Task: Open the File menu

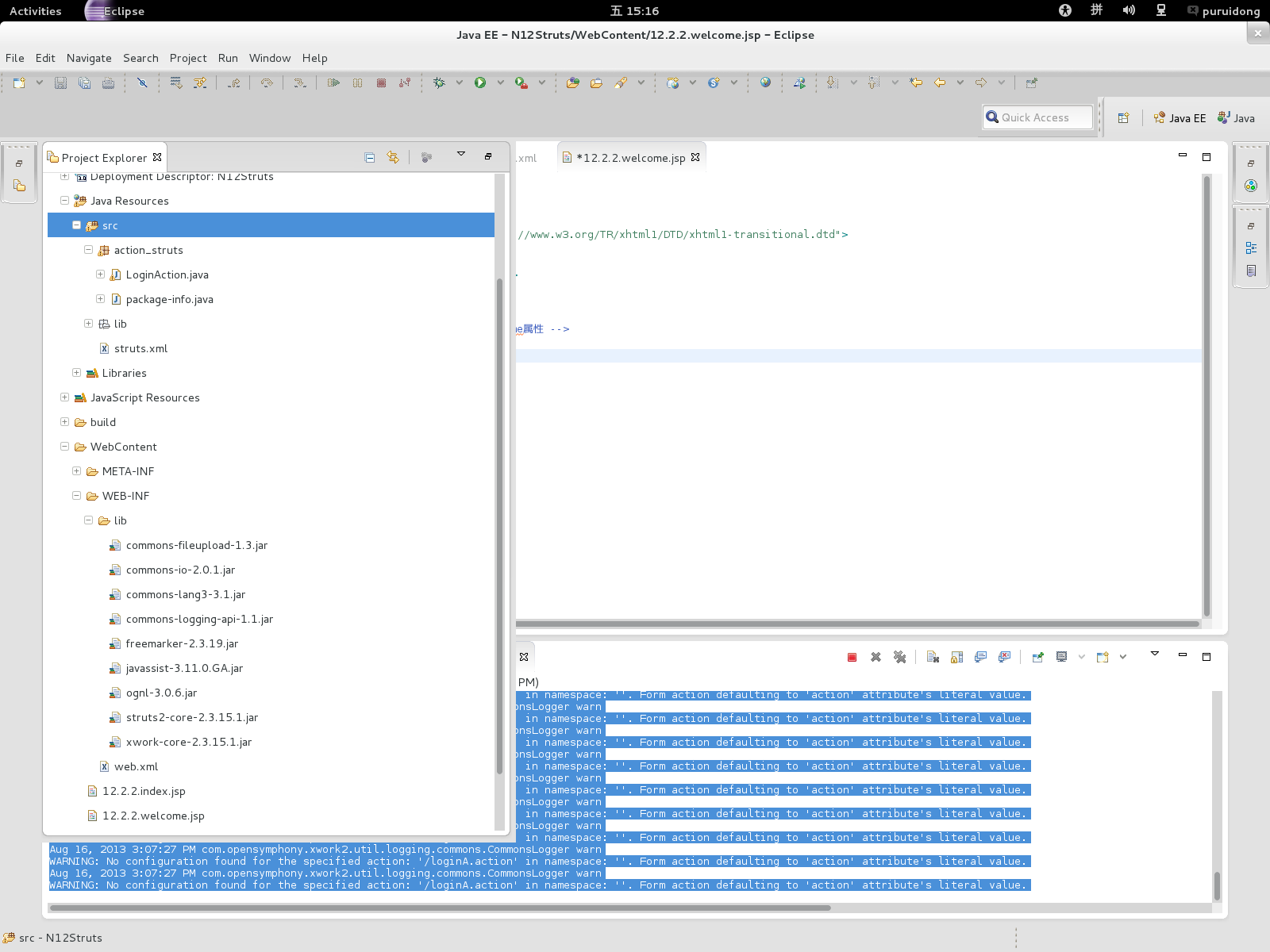Action: click(x=14, y=58)
